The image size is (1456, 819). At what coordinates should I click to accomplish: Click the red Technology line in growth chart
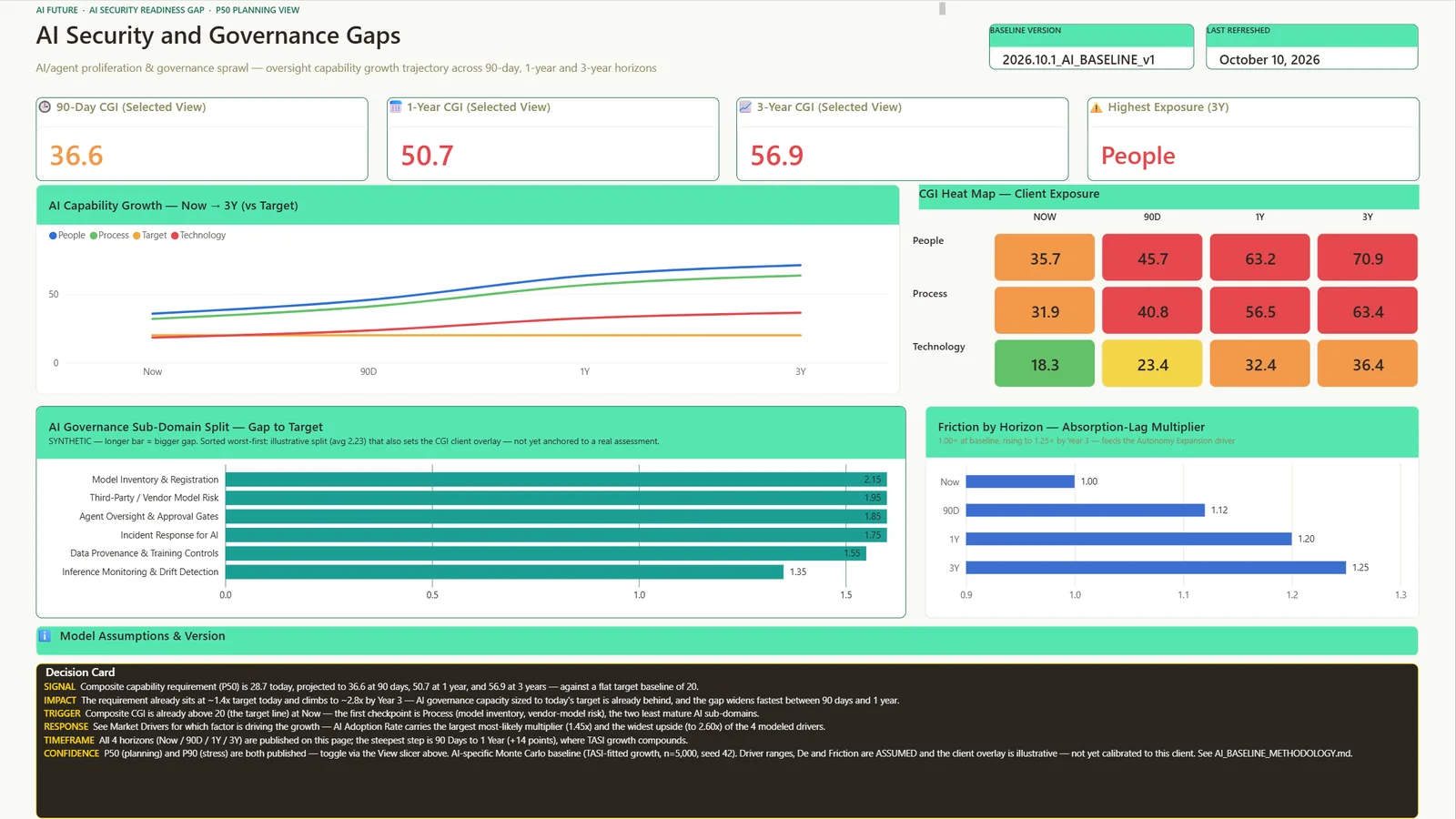coord(585,318)
